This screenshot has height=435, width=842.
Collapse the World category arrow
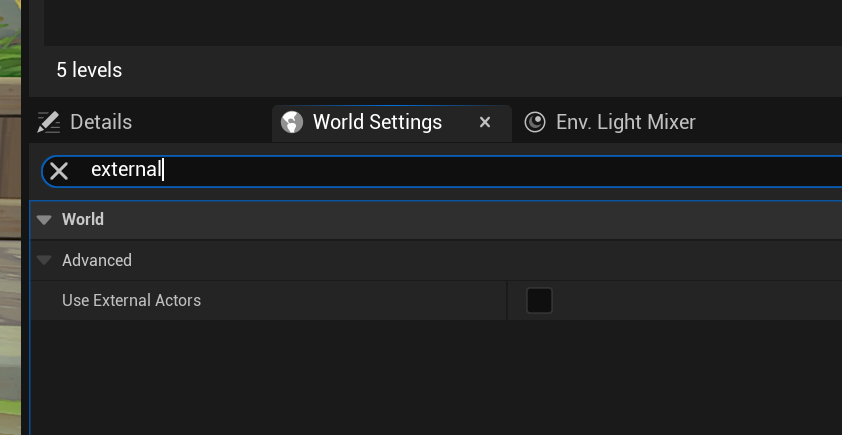pos(44,220)
